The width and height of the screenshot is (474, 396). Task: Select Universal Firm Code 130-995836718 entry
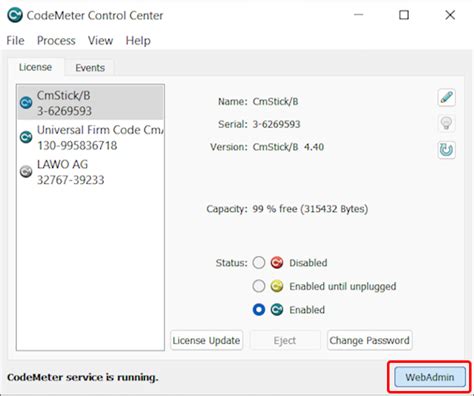[x=90, y=137]
